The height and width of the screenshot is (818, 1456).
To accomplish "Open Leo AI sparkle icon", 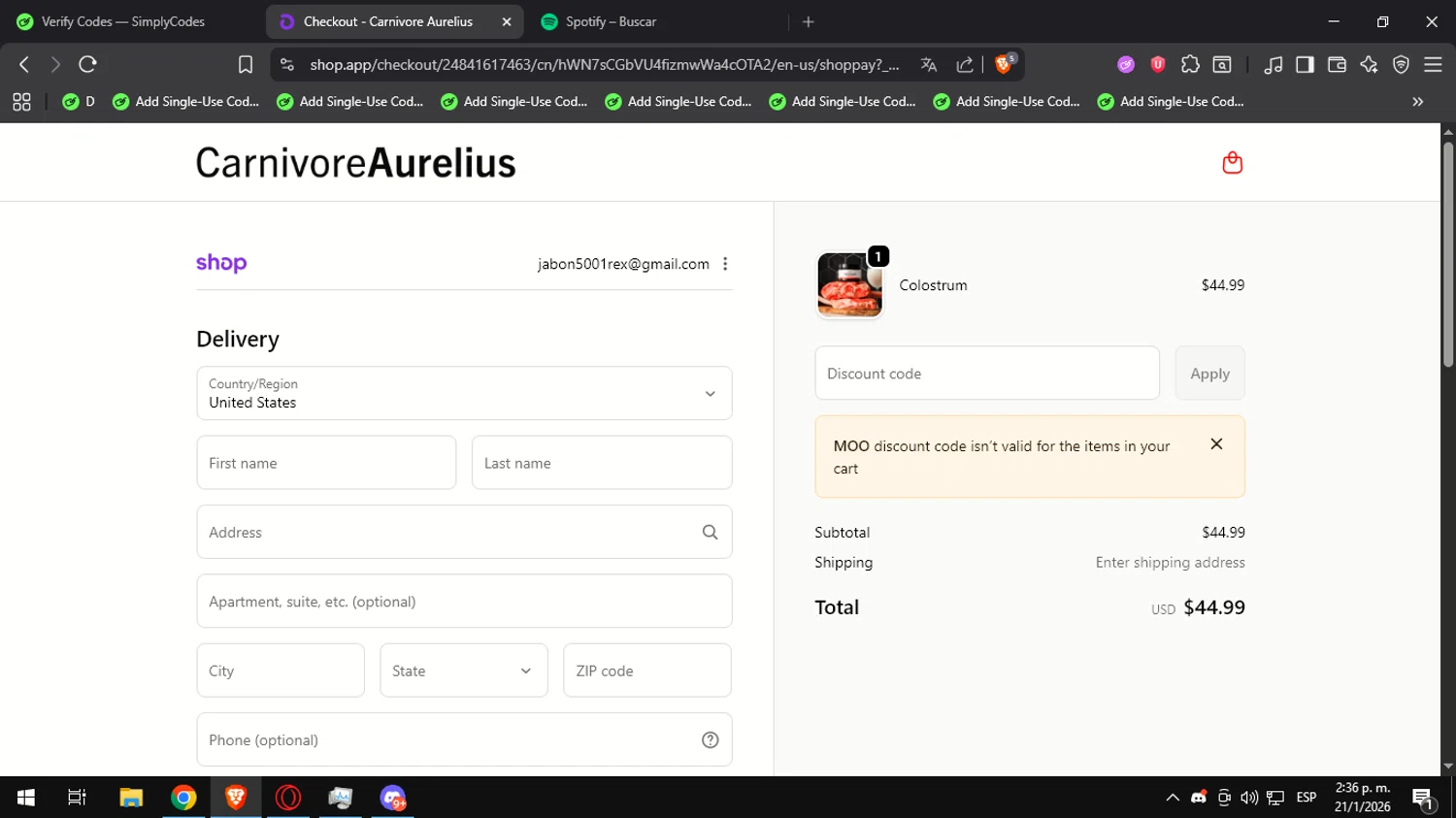I will click(1369, 64).
